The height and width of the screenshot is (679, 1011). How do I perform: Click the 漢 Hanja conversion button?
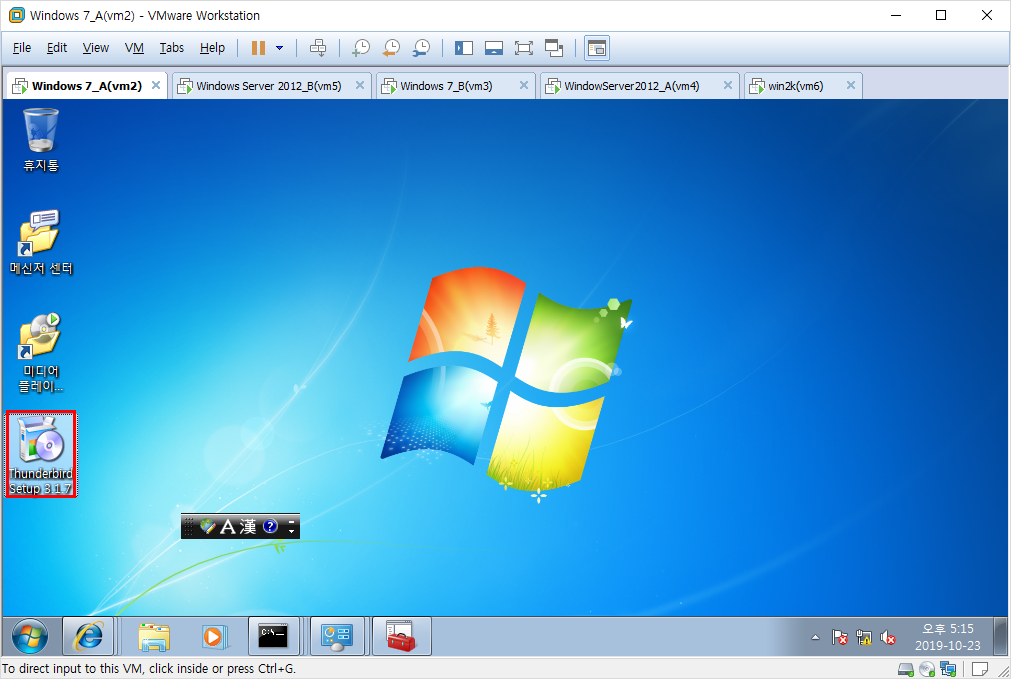pos(248,527)
